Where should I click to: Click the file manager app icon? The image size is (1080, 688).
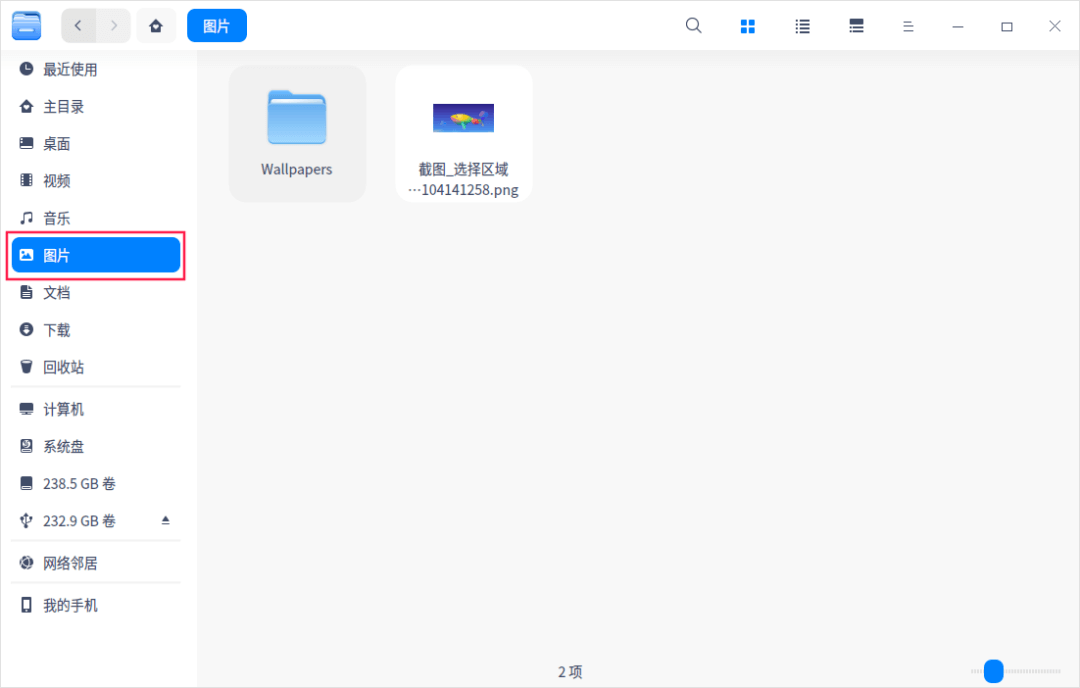coord(26,26)
